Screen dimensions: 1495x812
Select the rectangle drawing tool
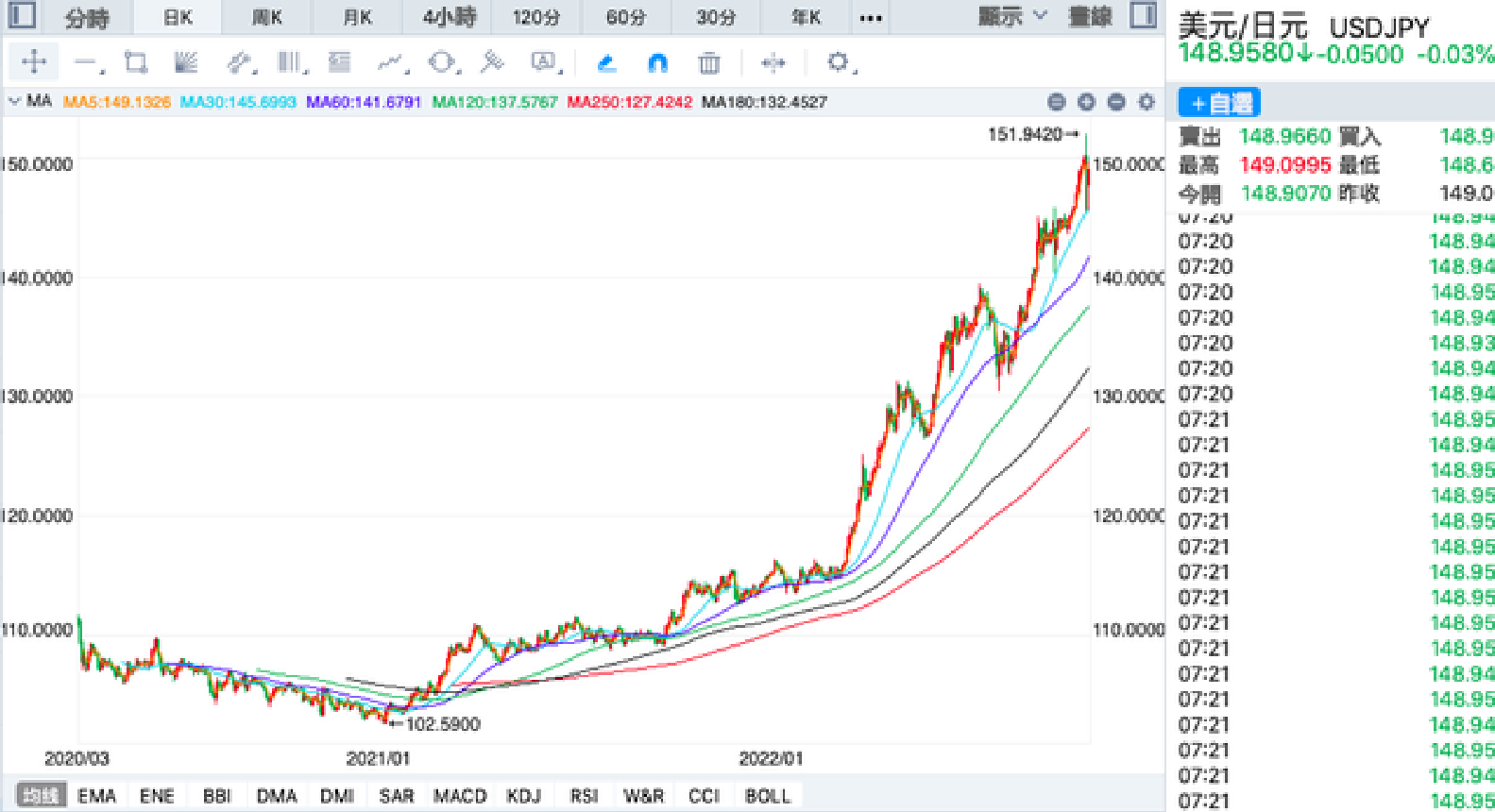coord(136,63)
